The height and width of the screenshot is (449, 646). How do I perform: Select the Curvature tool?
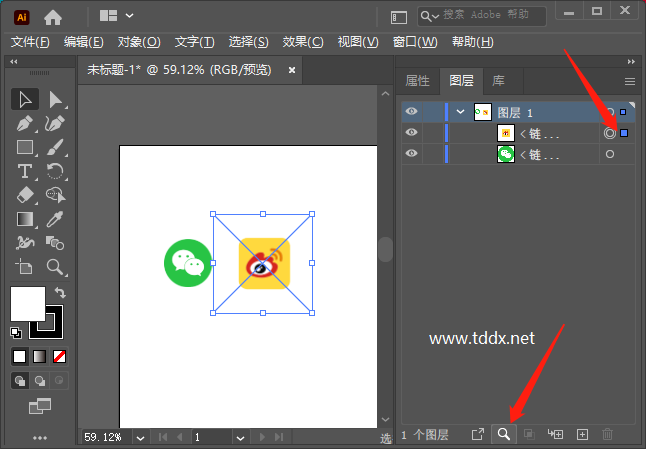coord(55,123)
